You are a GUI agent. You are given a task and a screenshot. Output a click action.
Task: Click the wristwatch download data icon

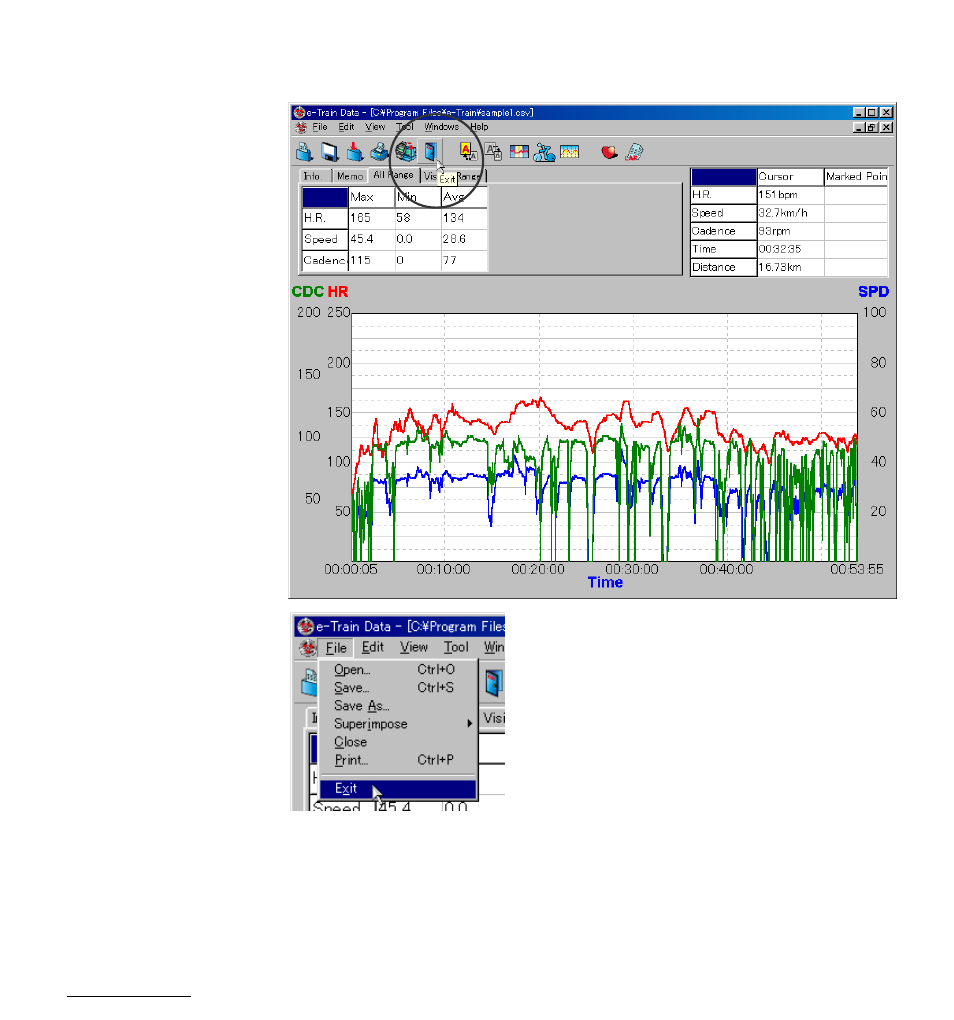pos(406,152)
